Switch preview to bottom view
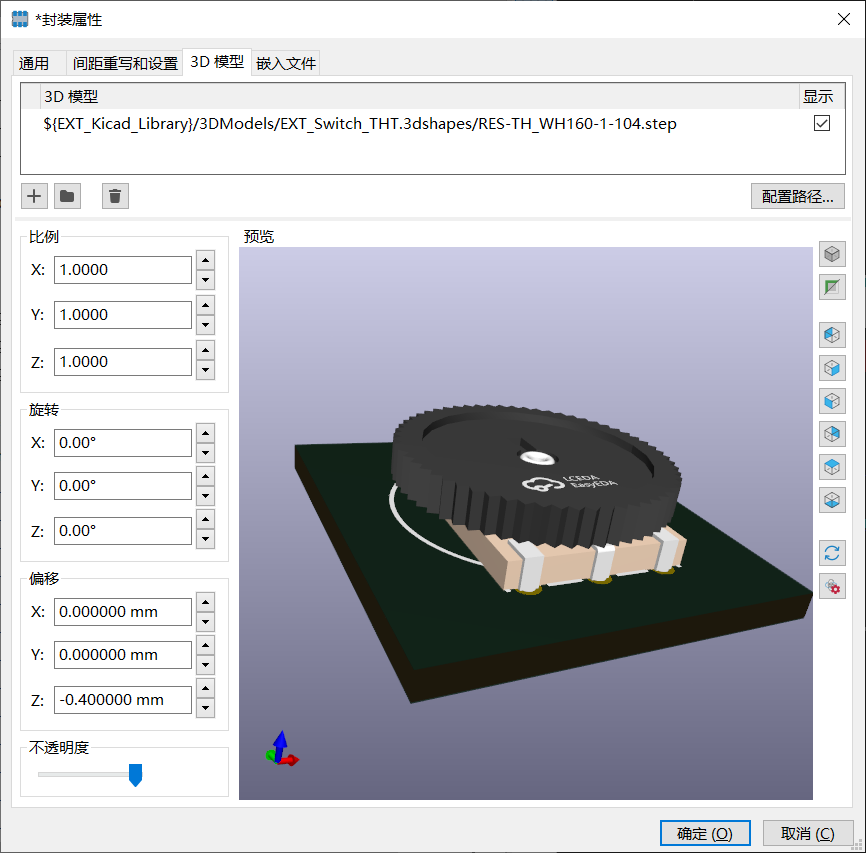The image size is (866, 853). click(x=832, y=500)
